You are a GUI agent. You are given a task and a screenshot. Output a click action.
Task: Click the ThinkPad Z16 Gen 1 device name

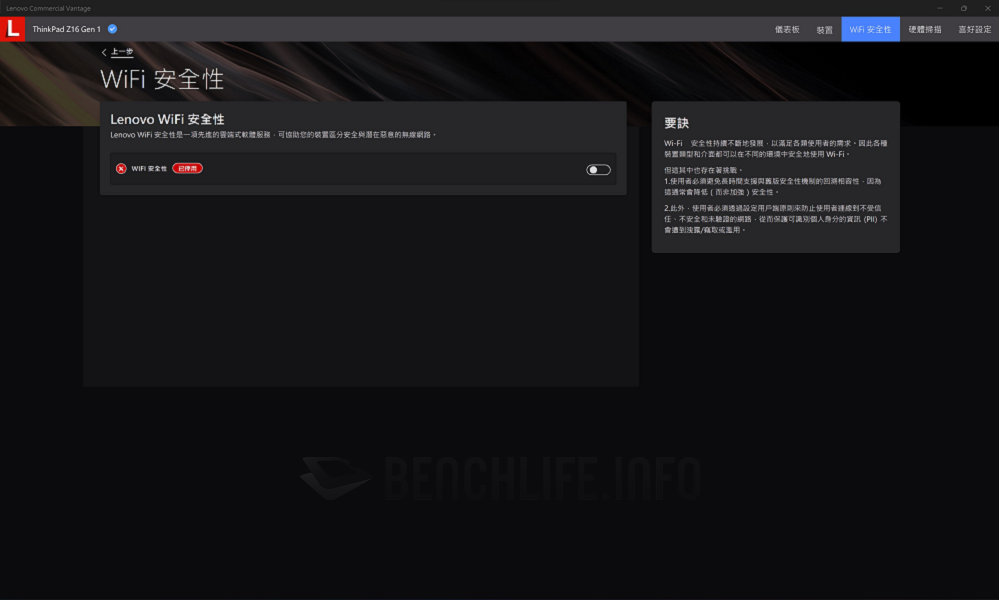(x=66, y=29)
